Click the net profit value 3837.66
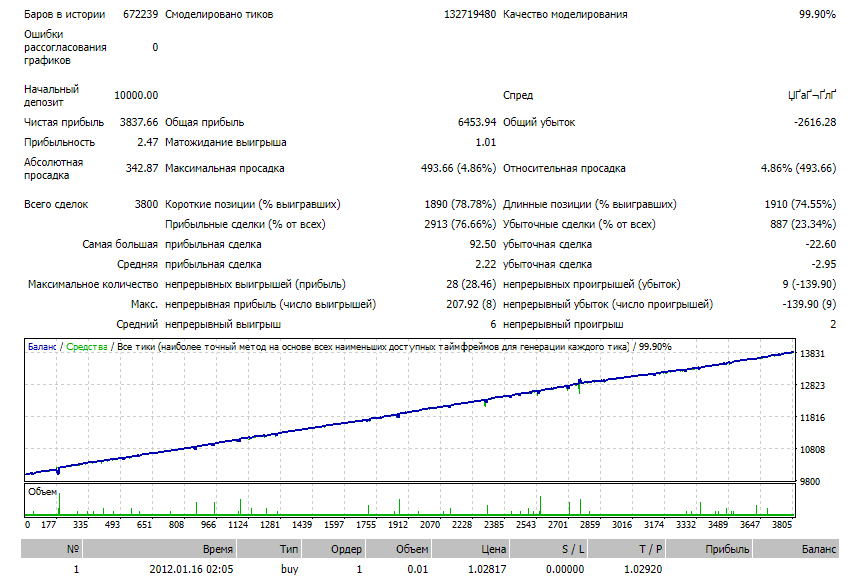852x576 pixels. point(139,122)
